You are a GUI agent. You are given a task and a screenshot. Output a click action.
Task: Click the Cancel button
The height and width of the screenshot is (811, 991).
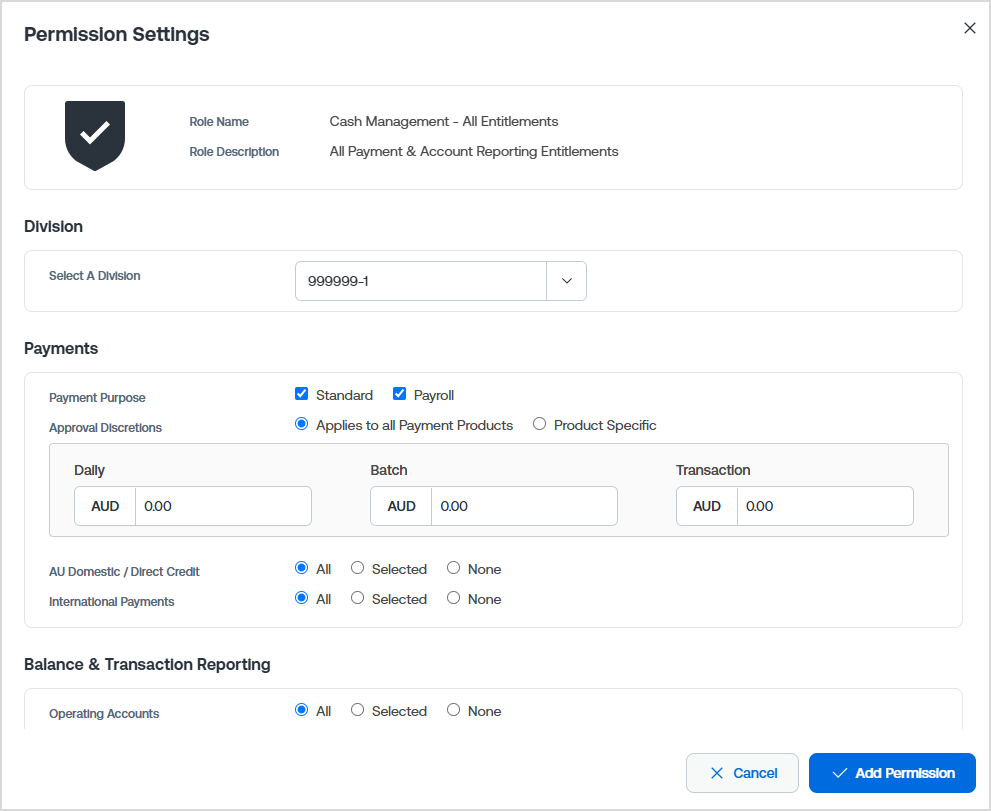pyautogui.click(x=742, y=772)
